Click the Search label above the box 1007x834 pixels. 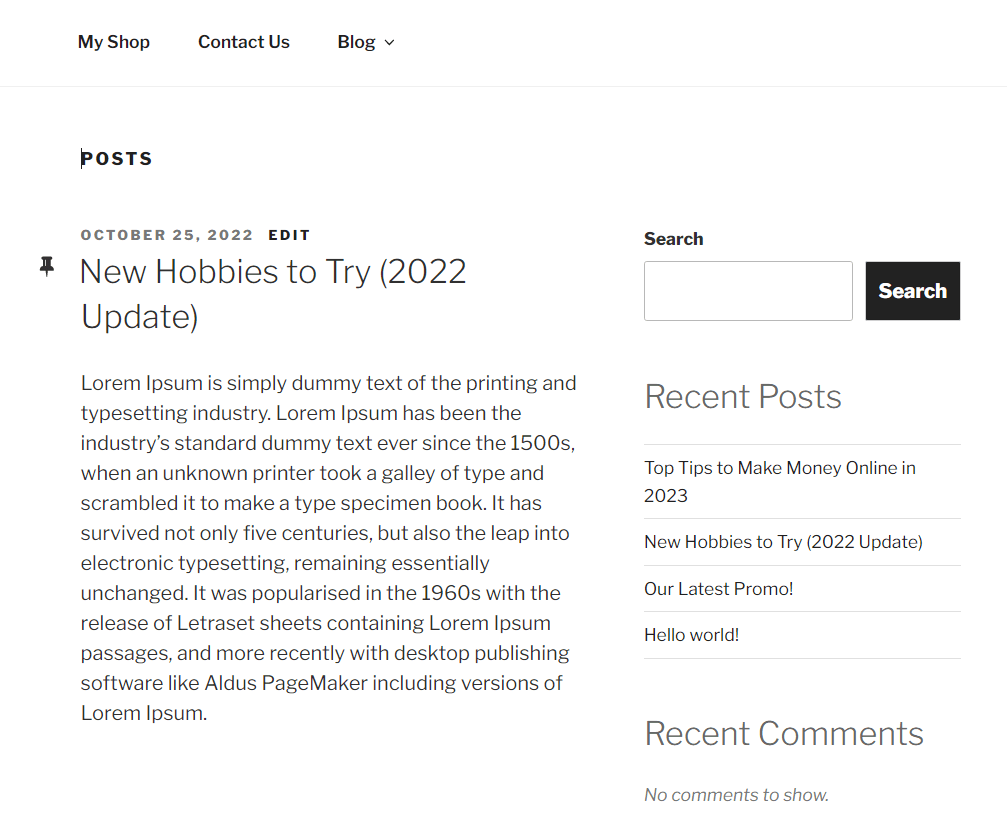[x=673, y=239]
